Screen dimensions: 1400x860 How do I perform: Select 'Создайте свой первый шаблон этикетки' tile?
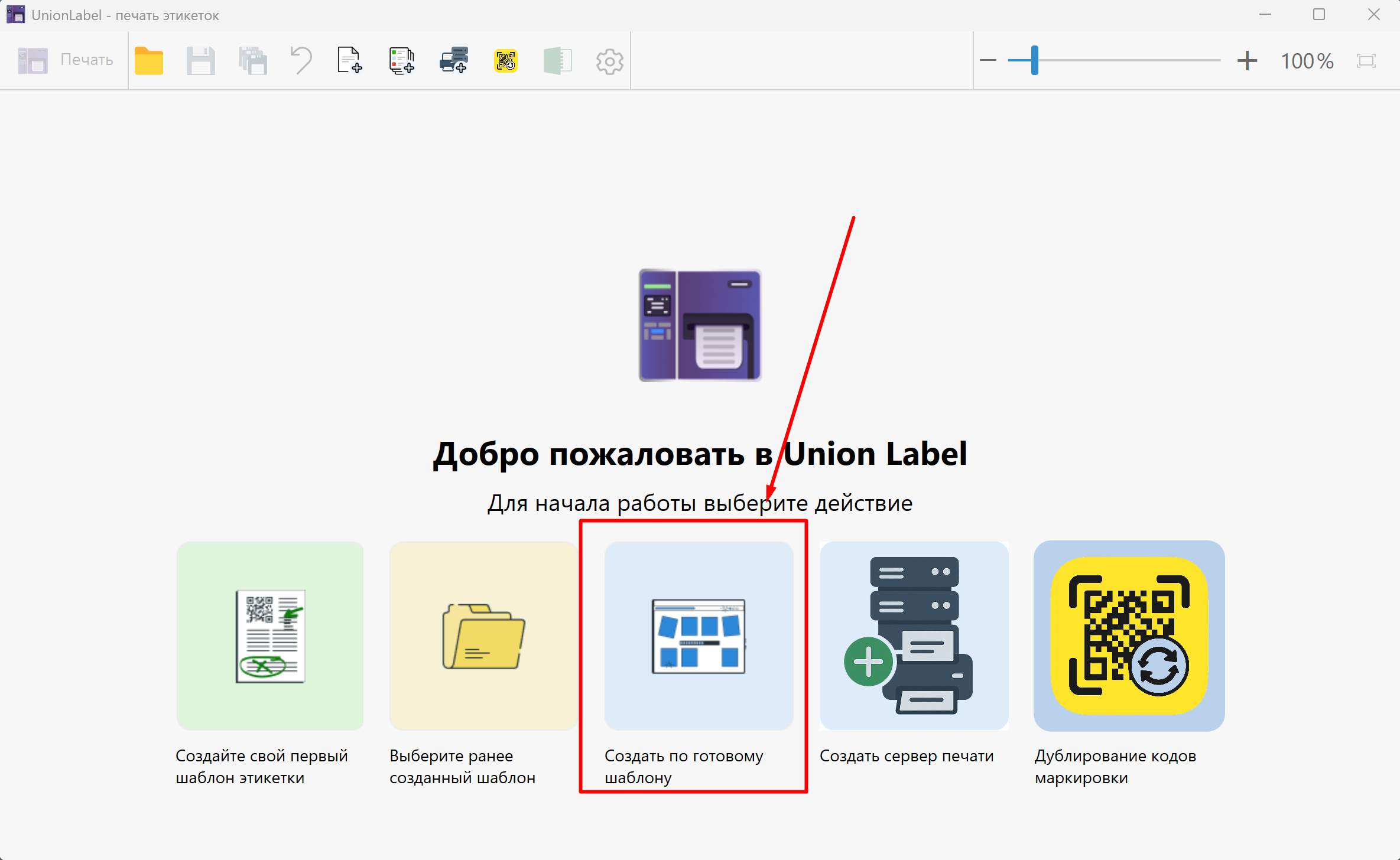point(270,636)
